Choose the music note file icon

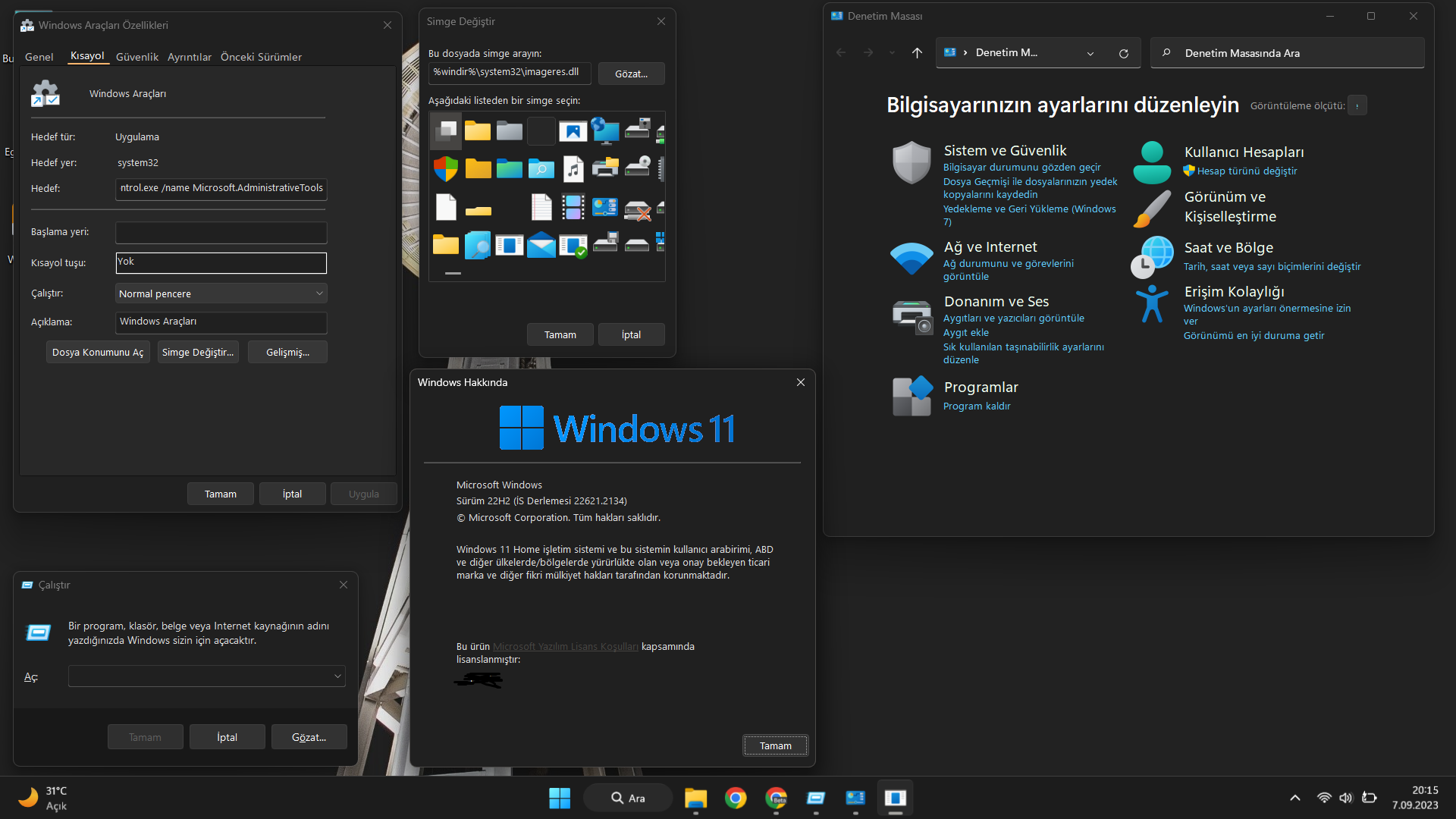point(573,168)
